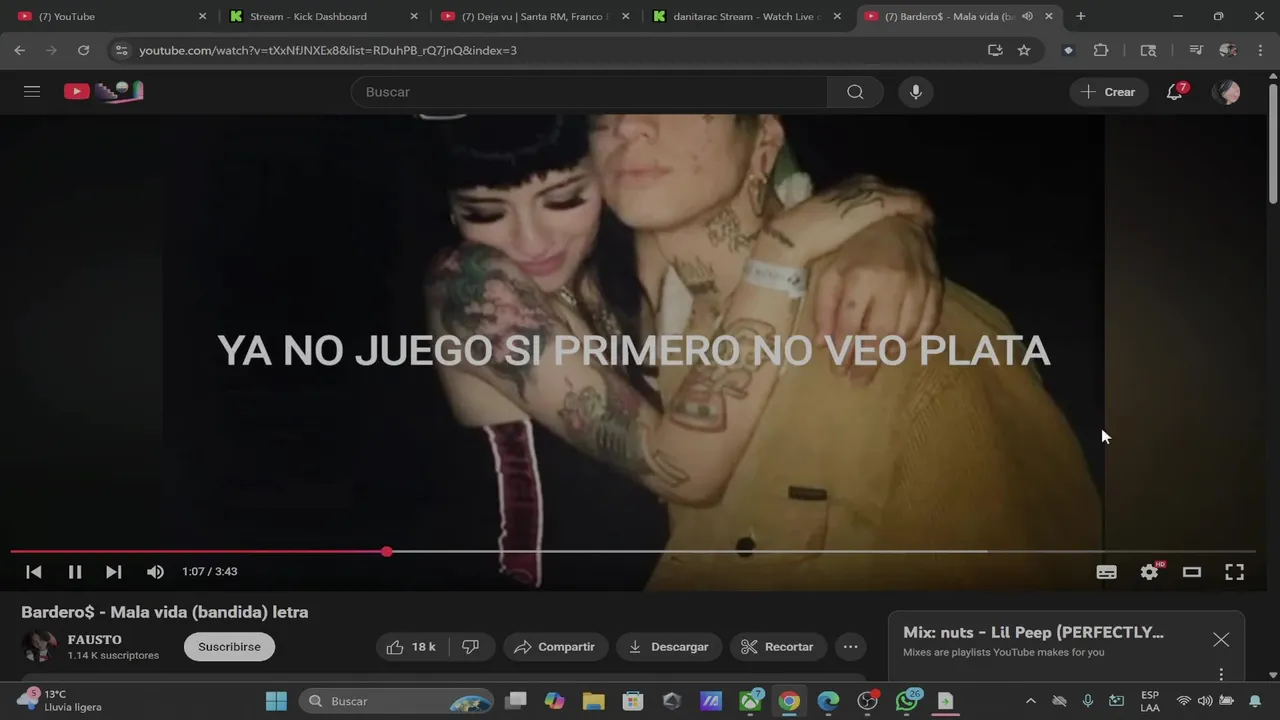
Task: Switch to the danitarac Stream tab
Action: (746, 16)
